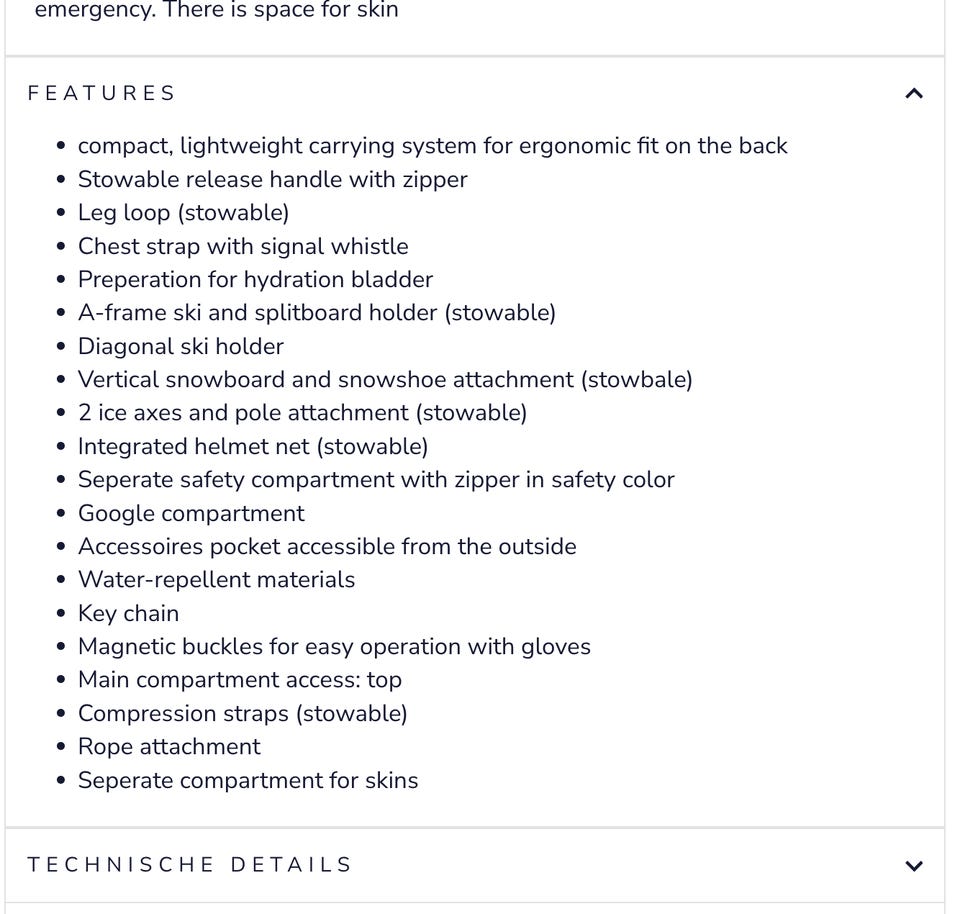This screenshot has width=960, height=914.
Task: Click the 'Rope attachment' feature
Action: [x=169, y=747]
